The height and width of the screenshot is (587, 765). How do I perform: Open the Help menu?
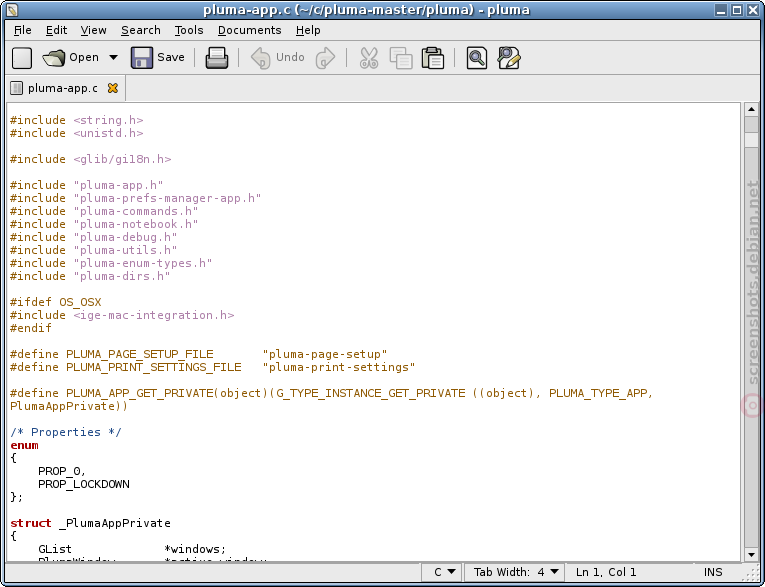[308, 30]
